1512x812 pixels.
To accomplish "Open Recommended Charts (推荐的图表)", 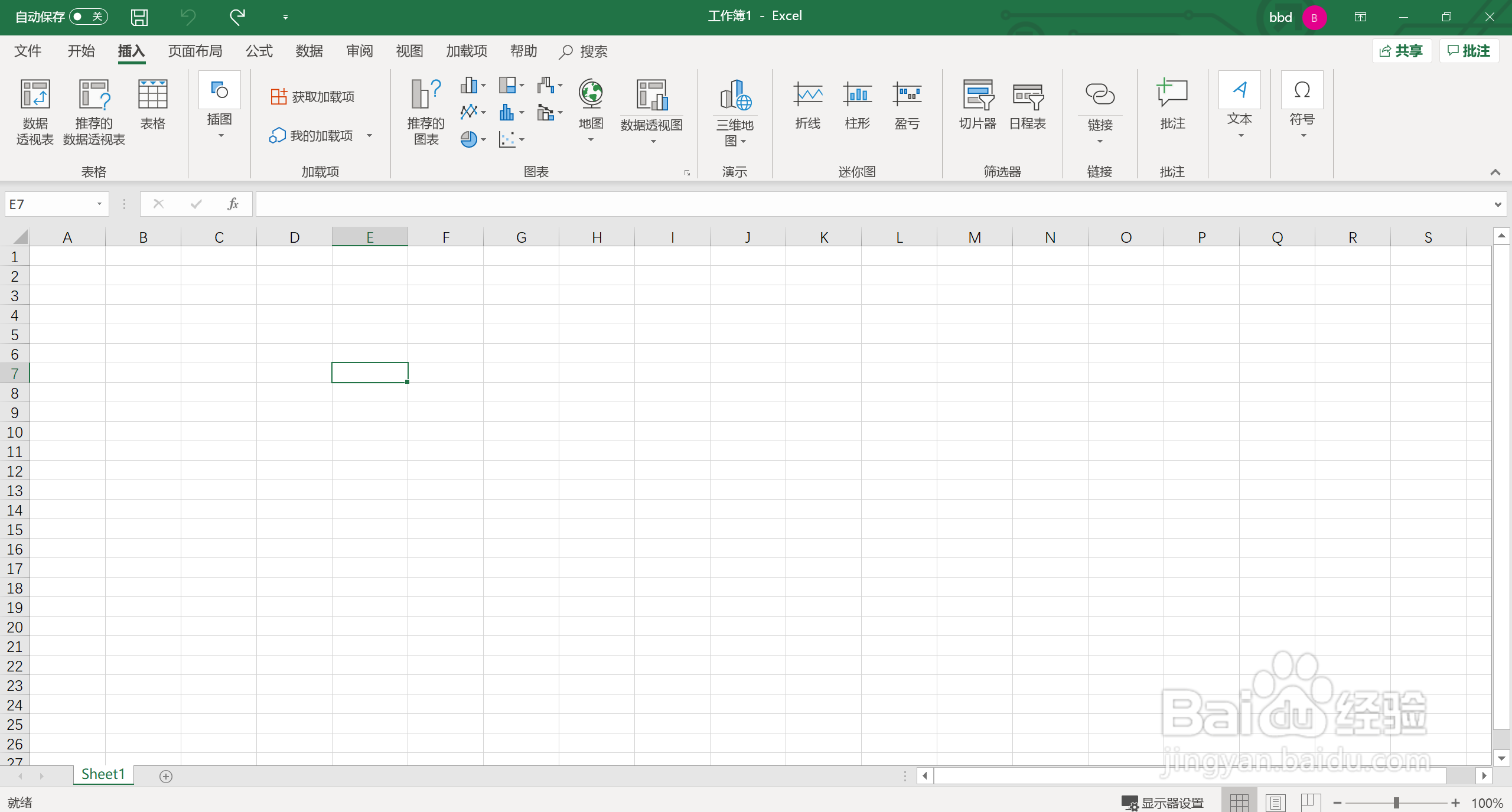I will [x=425, y=94].
